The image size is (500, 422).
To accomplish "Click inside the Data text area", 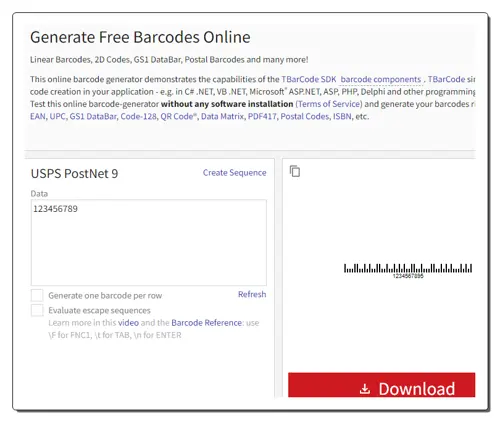I will click(x=149, y=242).
